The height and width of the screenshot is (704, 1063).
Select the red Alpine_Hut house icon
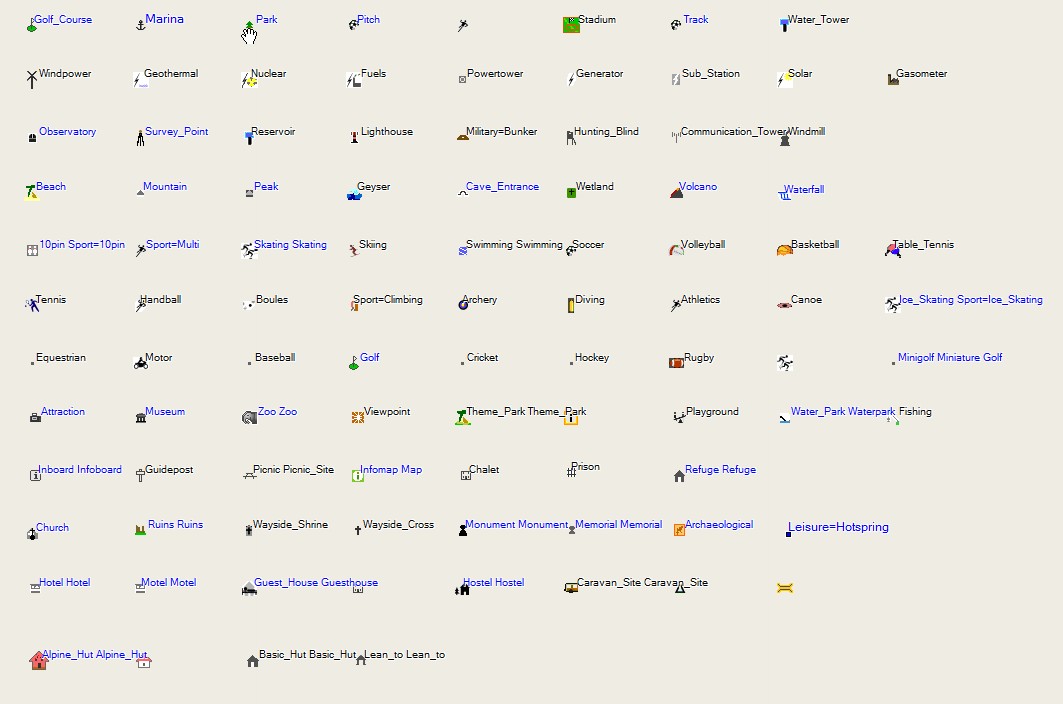[x=39, y=661]
